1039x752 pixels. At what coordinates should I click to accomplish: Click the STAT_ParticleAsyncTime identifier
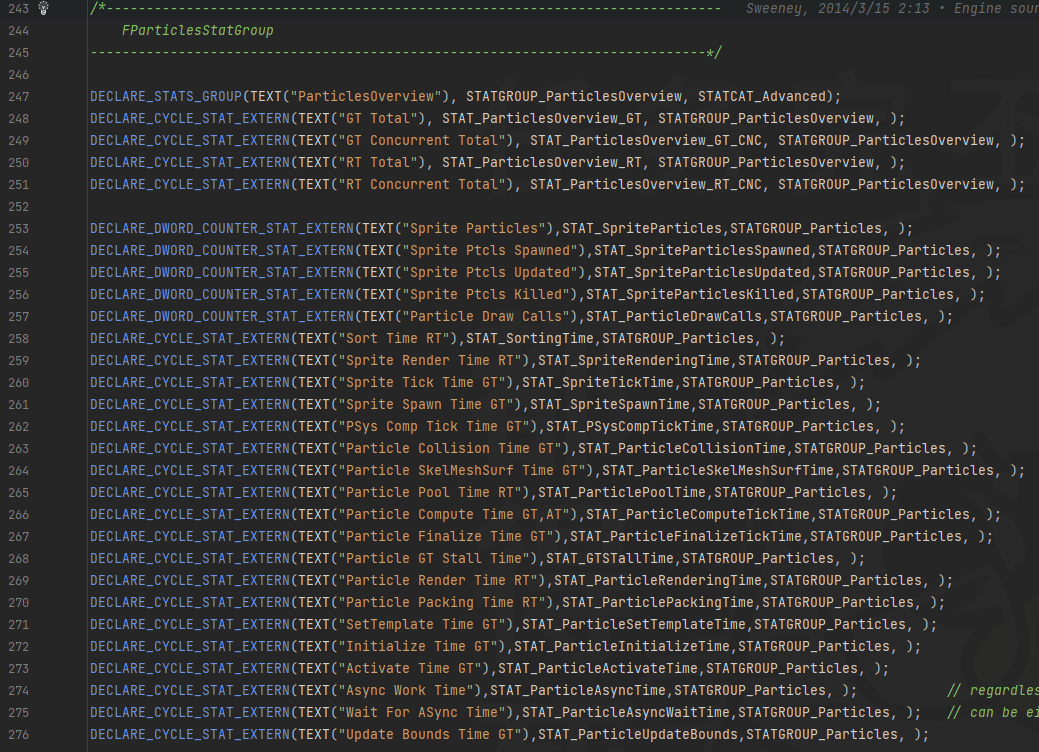578,690
